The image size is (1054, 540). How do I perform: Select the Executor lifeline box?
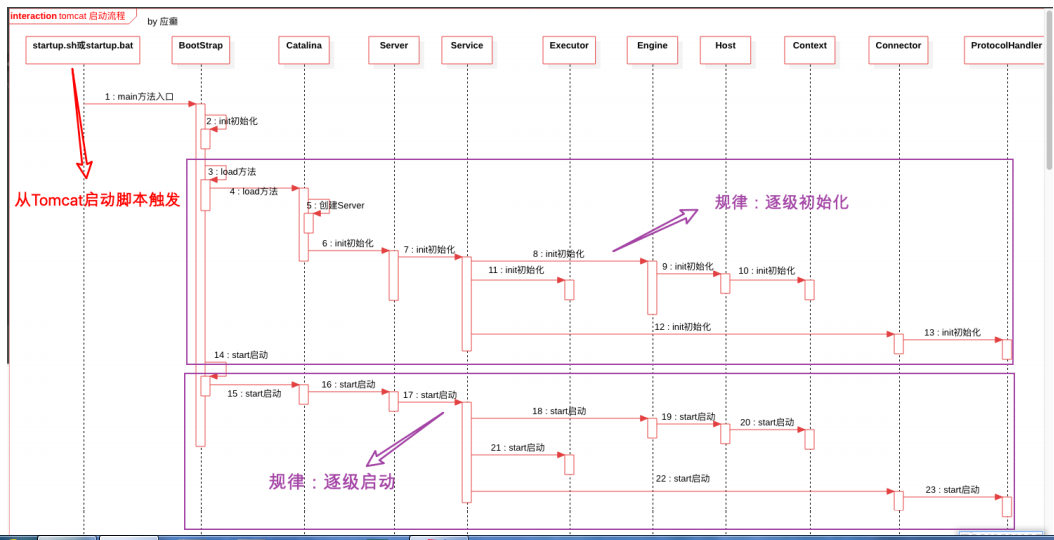569,50
